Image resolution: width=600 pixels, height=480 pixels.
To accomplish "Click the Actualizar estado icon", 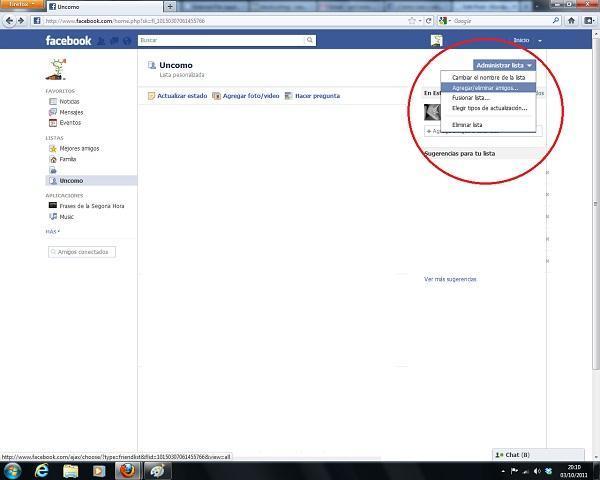I will click(152, 96).
